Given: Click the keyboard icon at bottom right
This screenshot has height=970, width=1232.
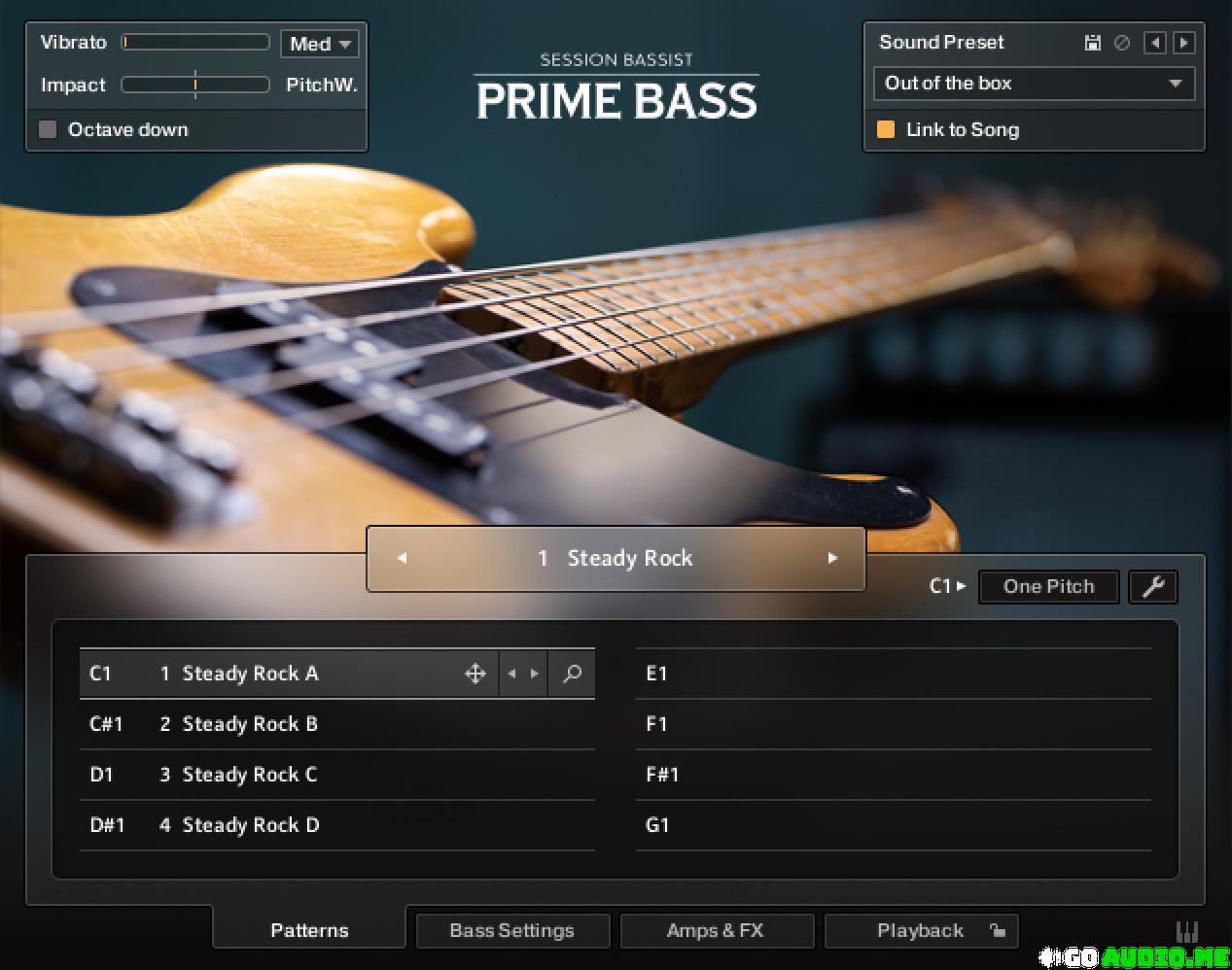Looking at the screenshot, I should (1187, 931).
